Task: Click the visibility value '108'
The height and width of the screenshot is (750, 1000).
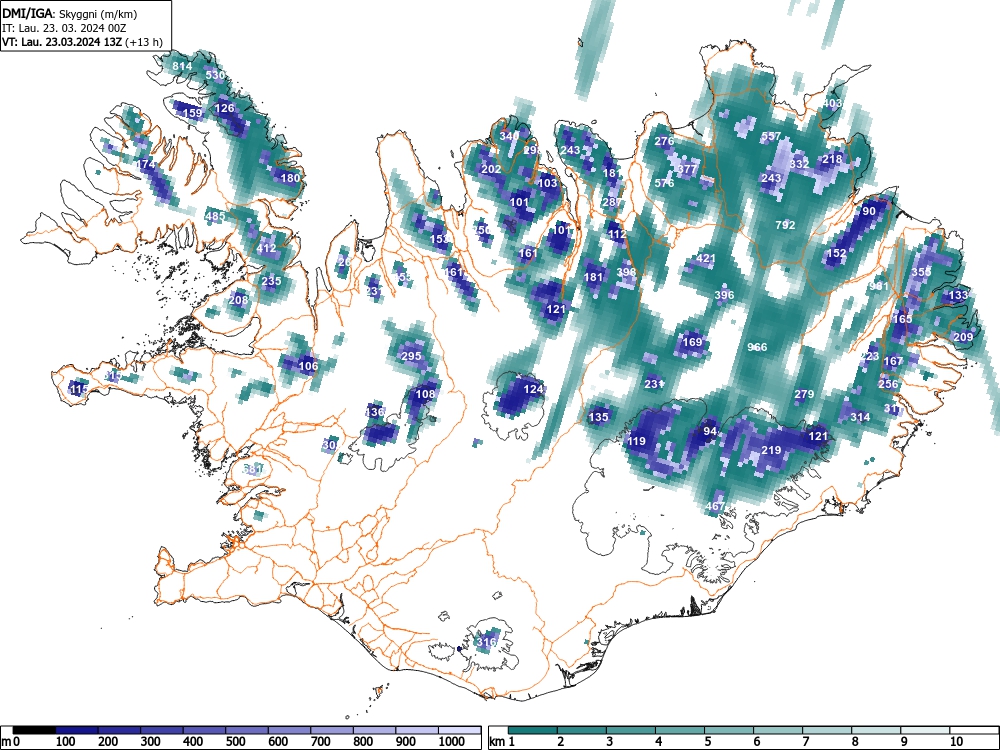Action: [x=425, y=394]
